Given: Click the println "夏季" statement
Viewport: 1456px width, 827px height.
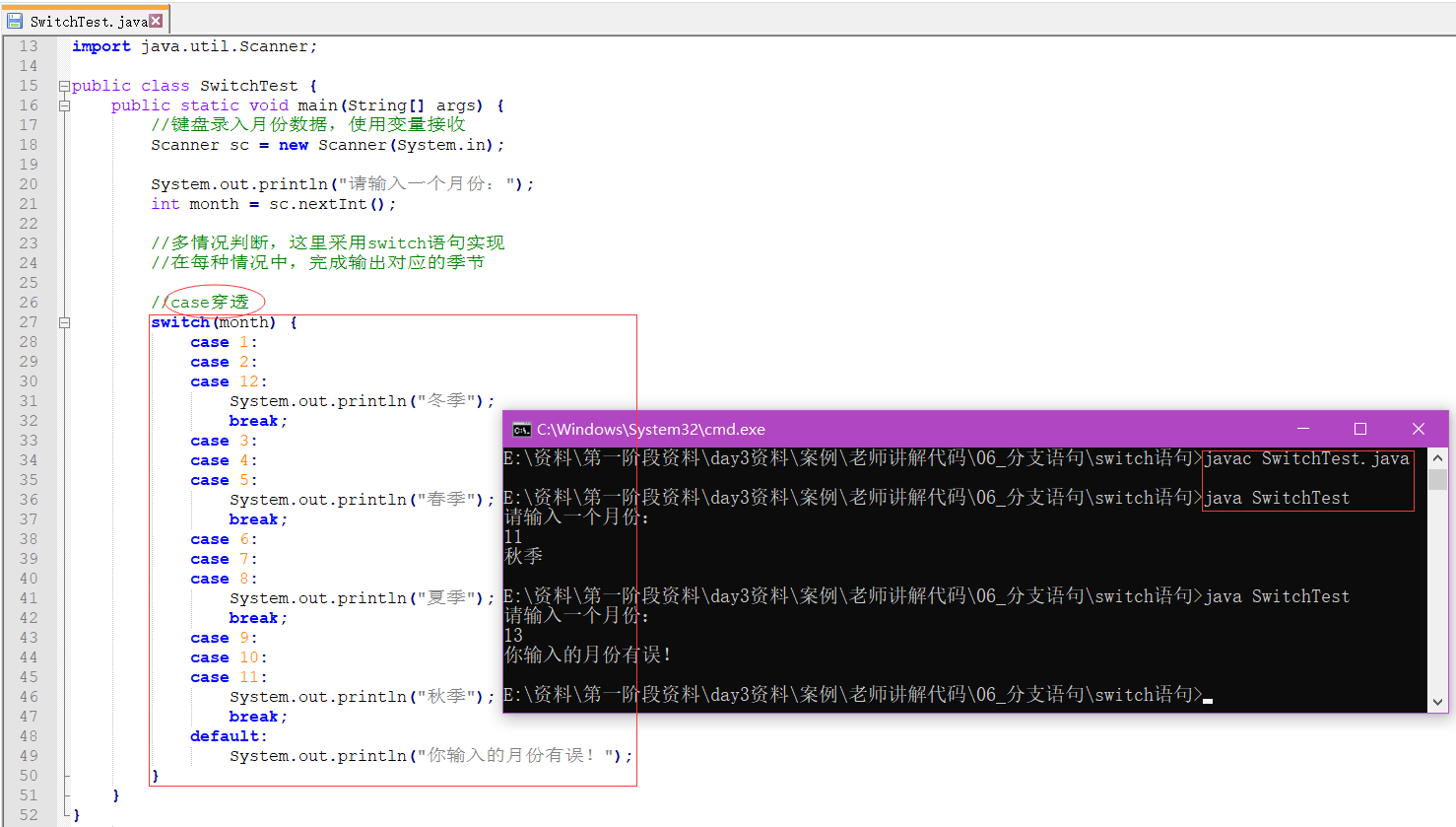Looking at the screenshot, I should 363,598.
